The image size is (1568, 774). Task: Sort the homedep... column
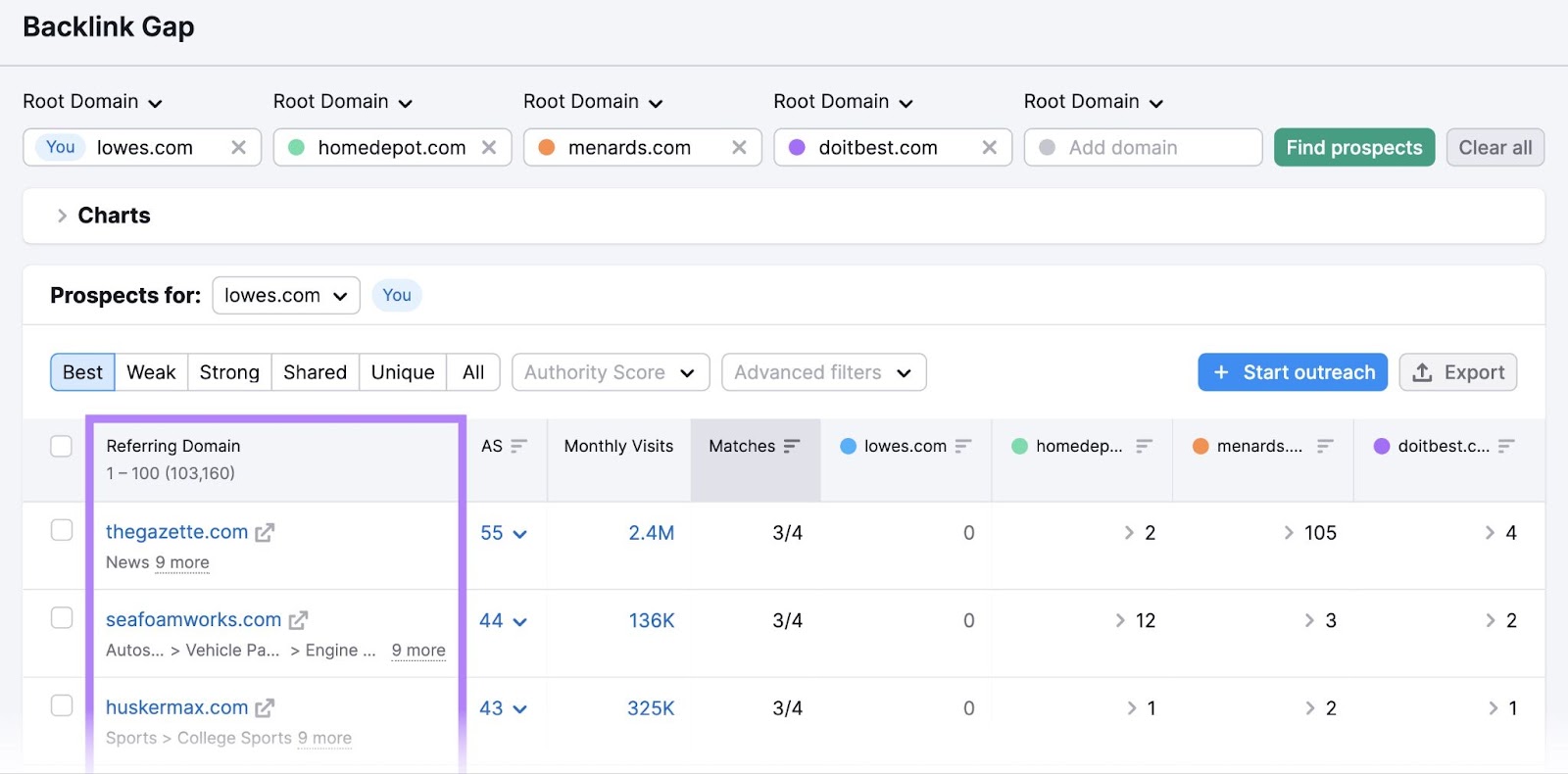pyautogui.click(x=1144, y=446)
